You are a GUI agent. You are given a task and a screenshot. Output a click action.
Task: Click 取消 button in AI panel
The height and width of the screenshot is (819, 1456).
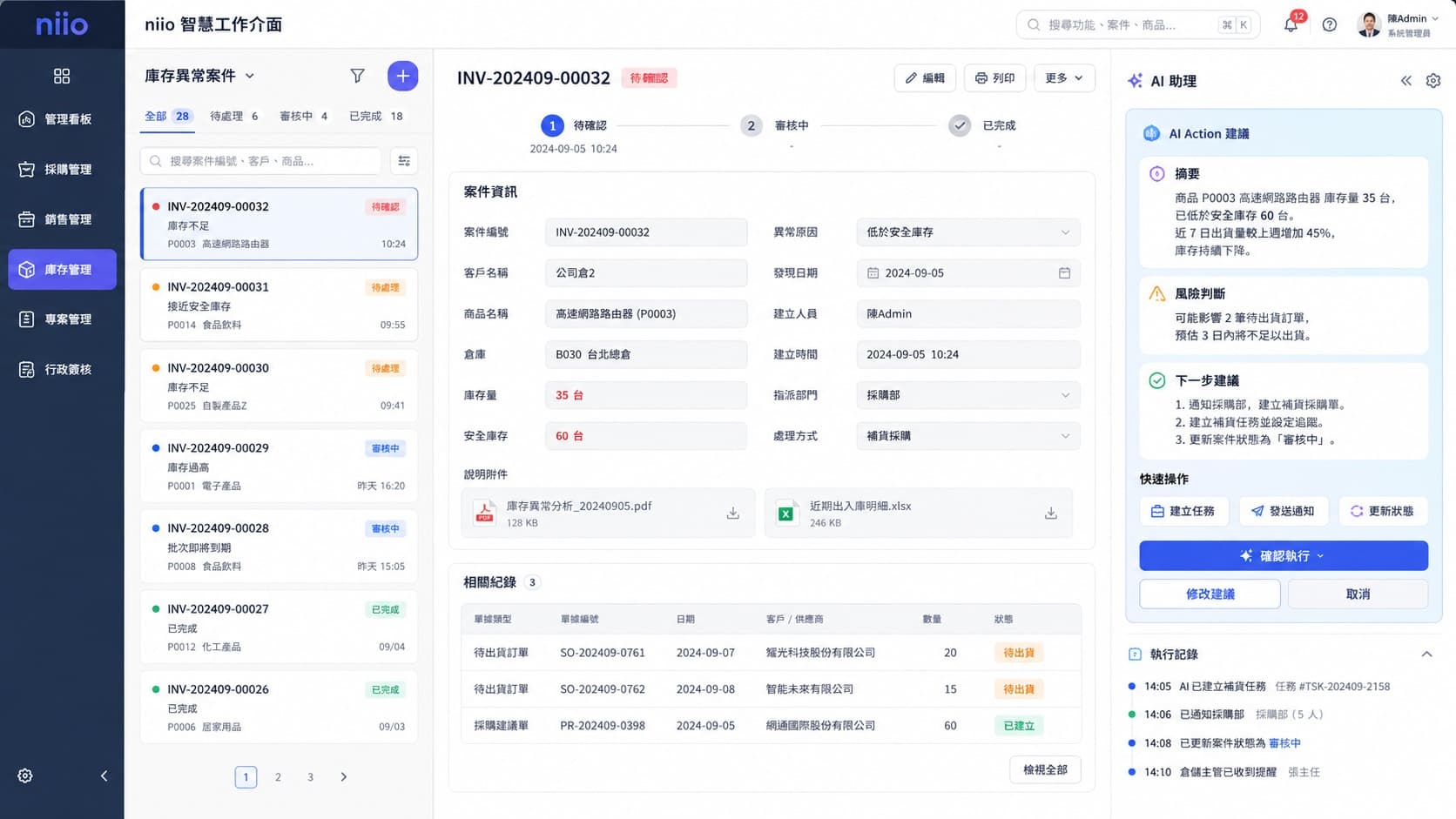tap(1358, 594)
